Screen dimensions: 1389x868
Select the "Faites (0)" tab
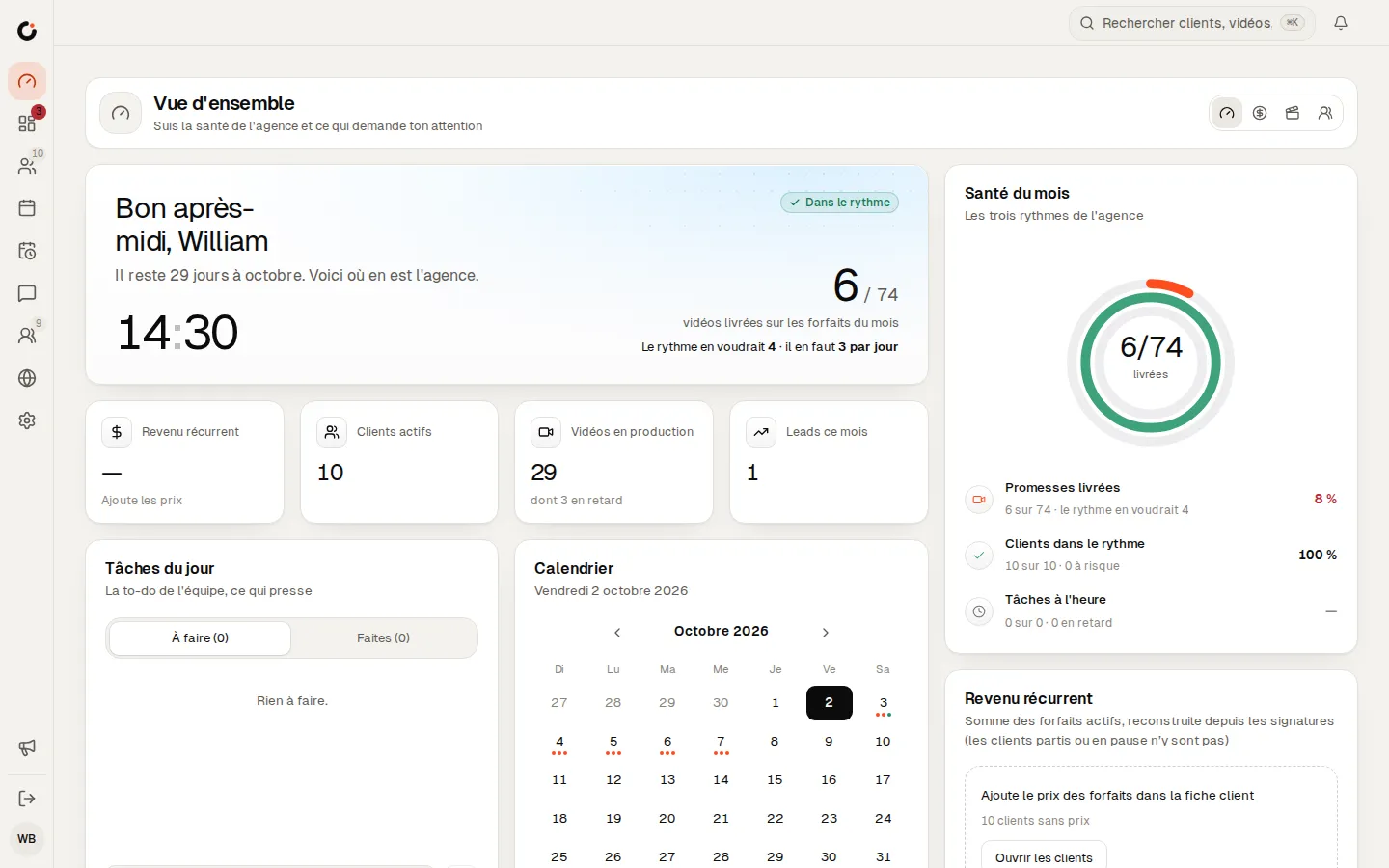(x=383, y=638)
